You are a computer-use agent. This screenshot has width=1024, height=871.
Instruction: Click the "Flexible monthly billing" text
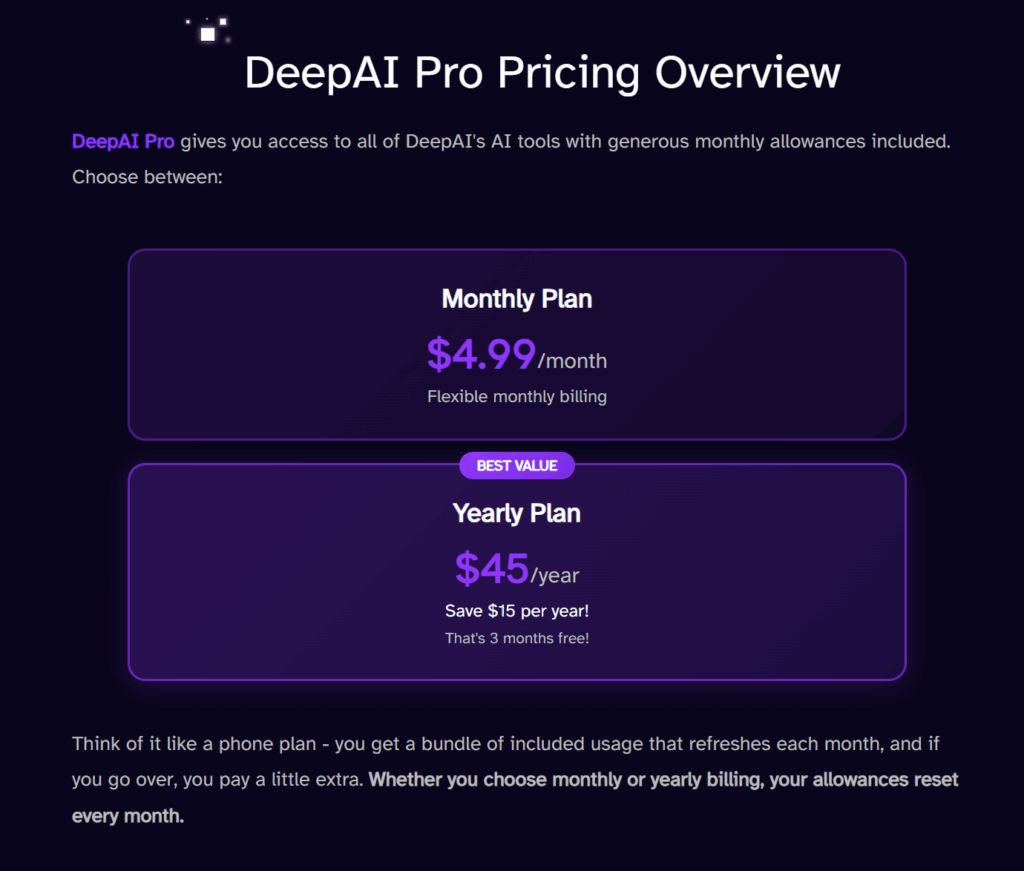pos(517,397)
